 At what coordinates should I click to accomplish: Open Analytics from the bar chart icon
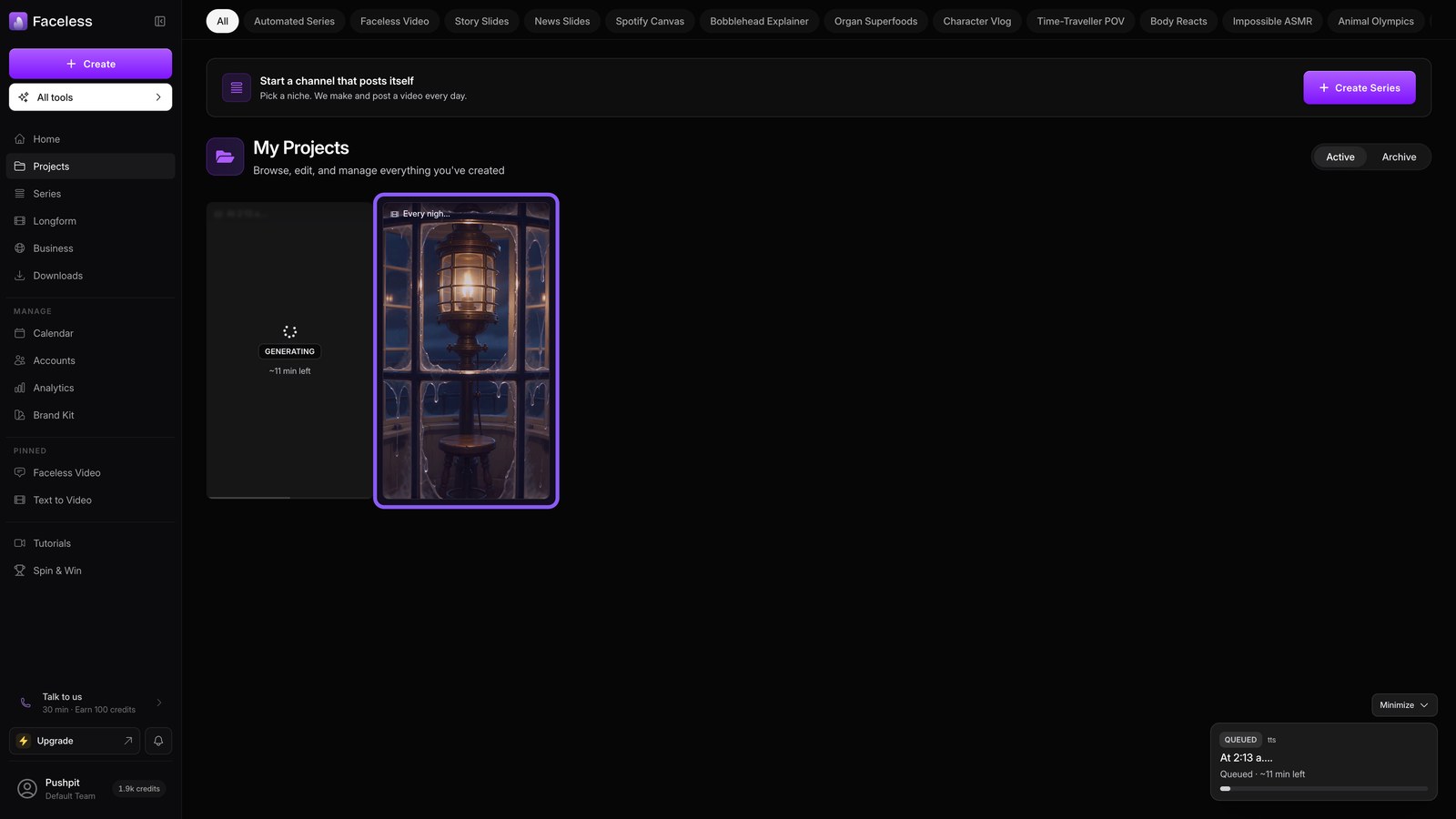[x=20, y=388]
